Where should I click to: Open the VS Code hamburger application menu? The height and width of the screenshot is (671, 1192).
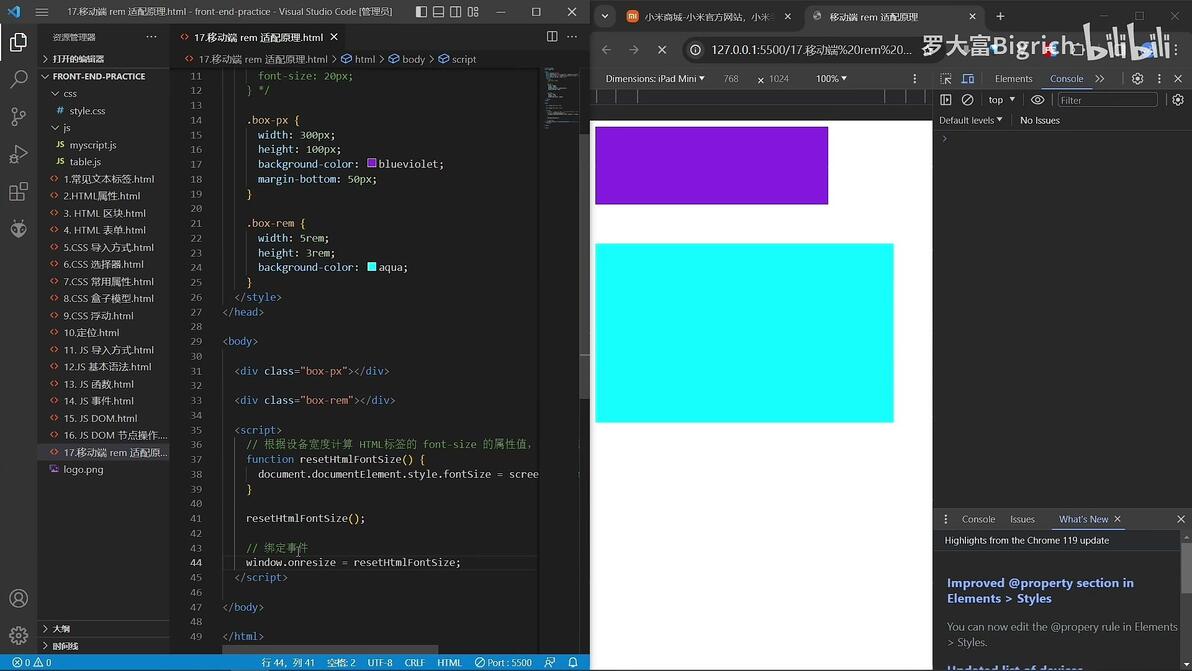click(x=42, y=11)
